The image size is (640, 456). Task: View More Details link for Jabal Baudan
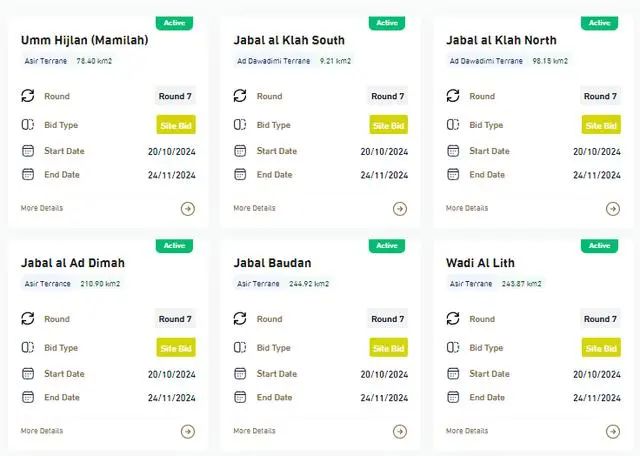coord(255,431)
